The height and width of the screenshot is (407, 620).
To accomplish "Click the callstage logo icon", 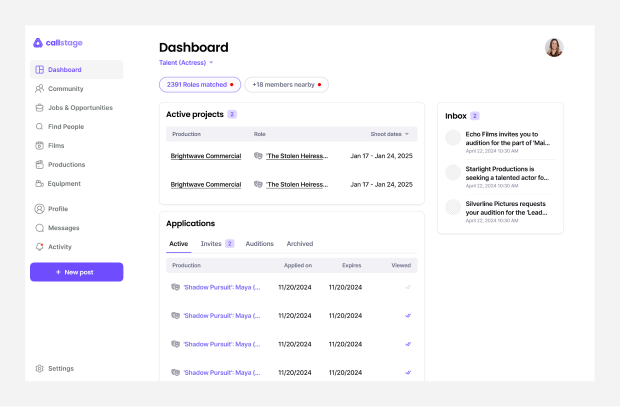I will (38, 43).
